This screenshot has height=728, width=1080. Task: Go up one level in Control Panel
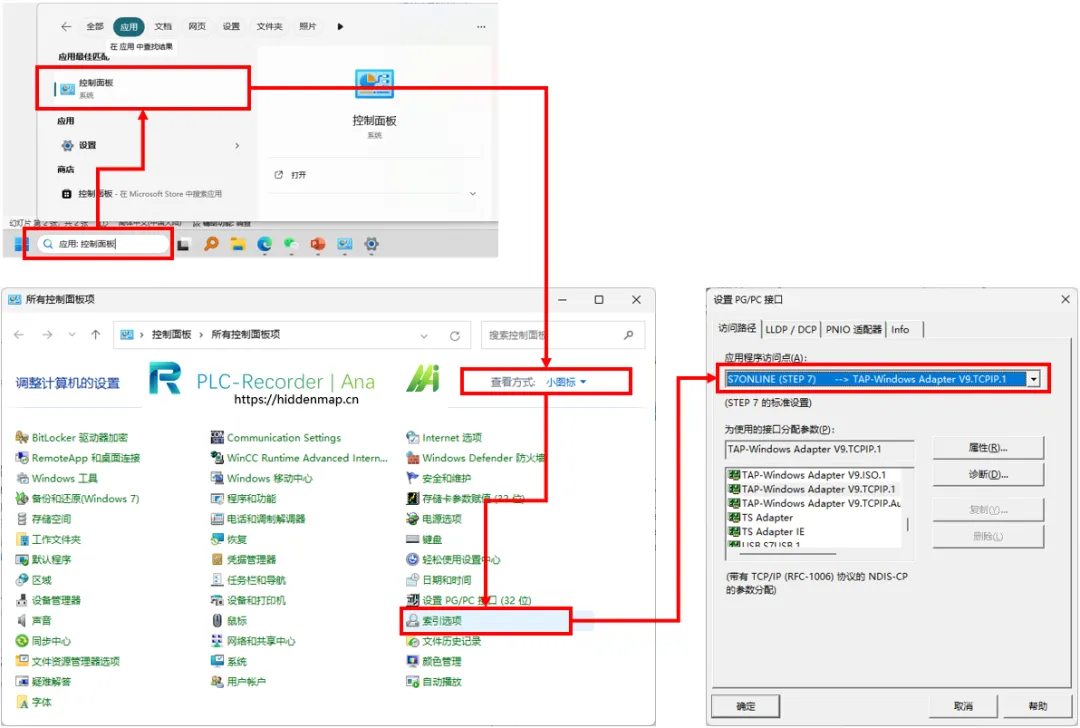[x=96, y=335]
